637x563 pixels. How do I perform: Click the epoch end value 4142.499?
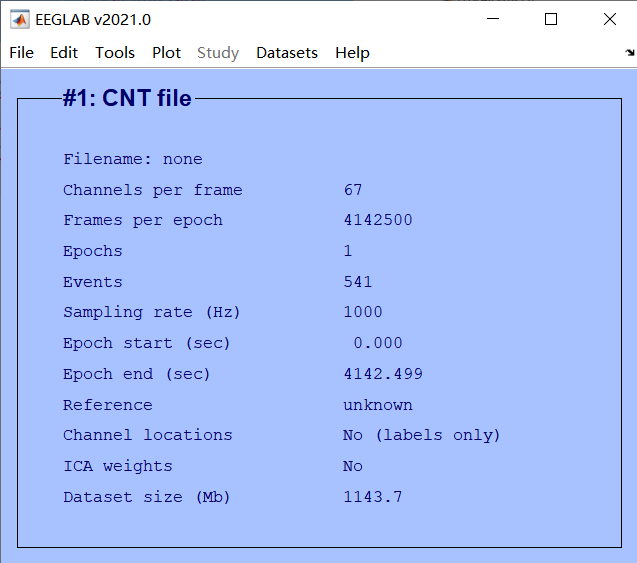383,374
